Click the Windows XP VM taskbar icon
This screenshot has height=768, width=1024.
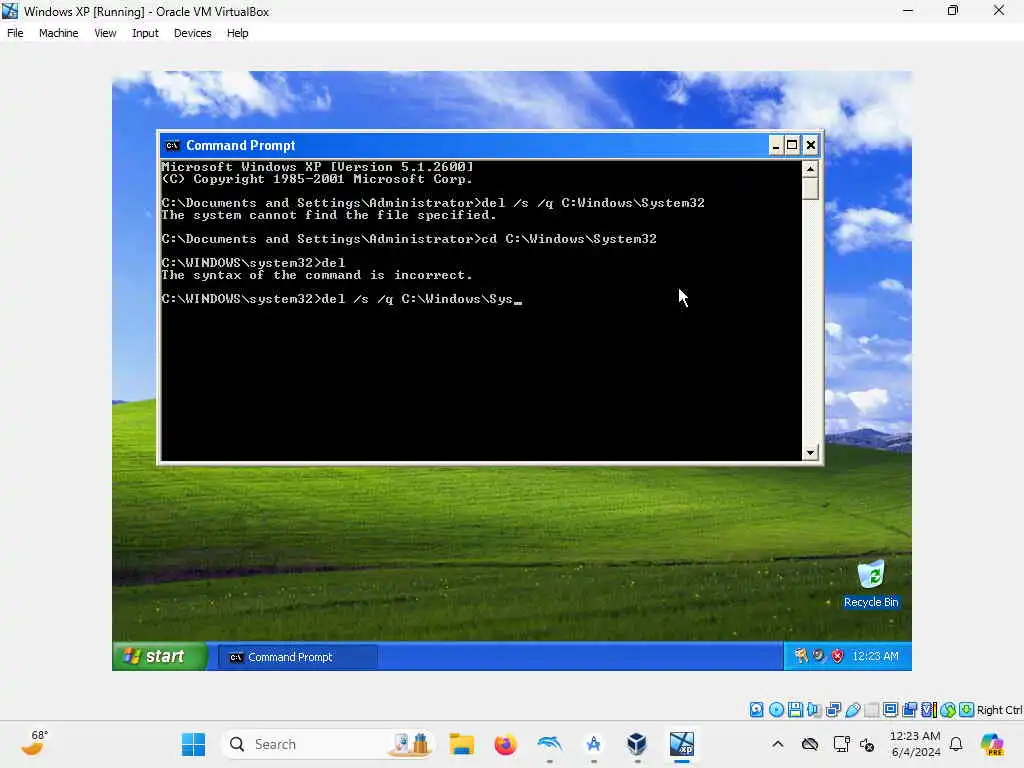(681, 744)
